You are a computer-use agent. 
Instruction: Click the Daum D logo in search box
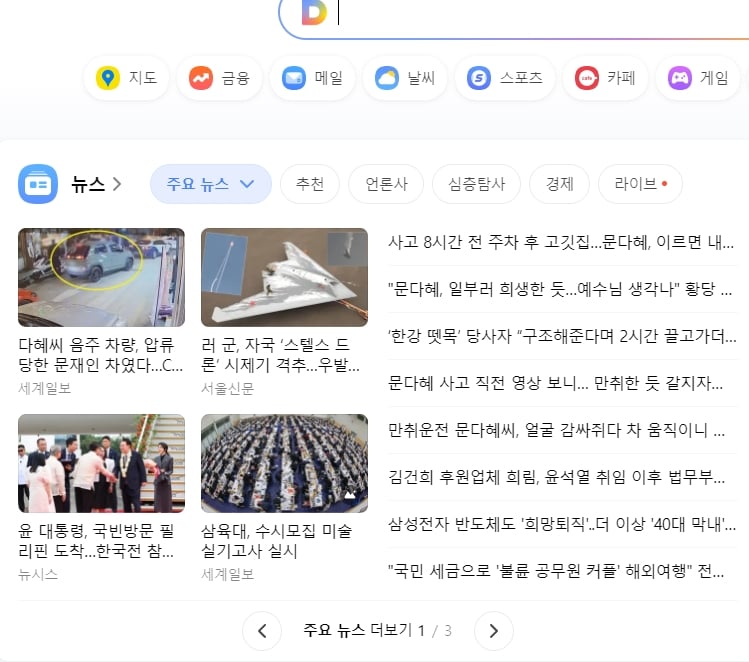pos(314,12)
